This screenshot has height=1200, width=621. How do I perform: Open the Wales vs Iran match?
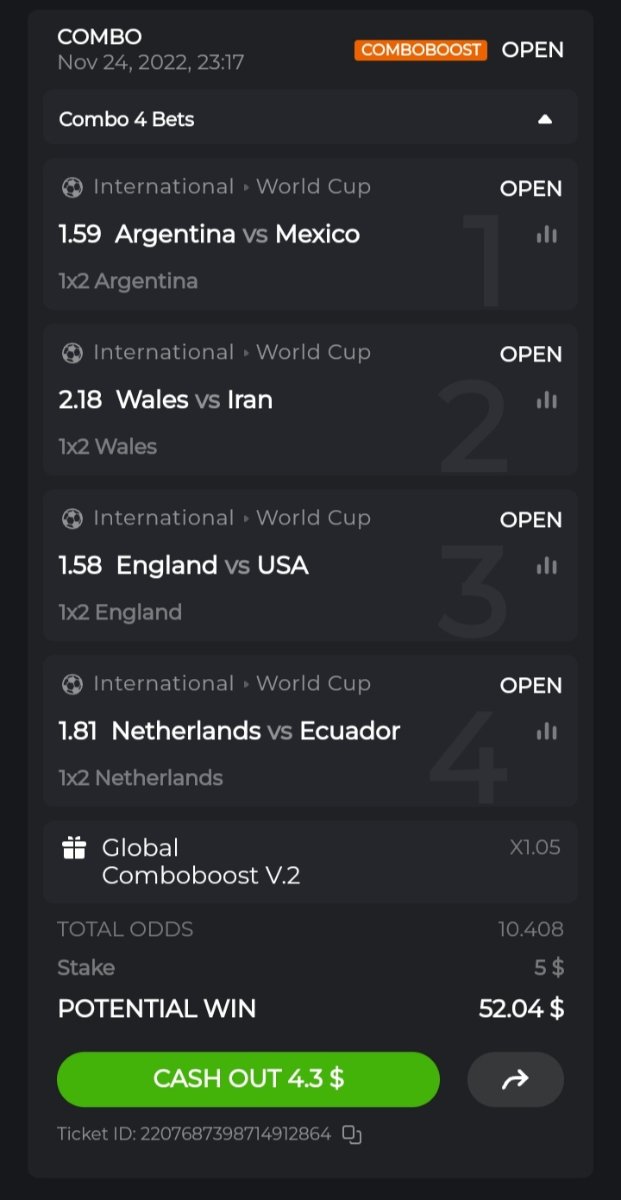(194, 400)
